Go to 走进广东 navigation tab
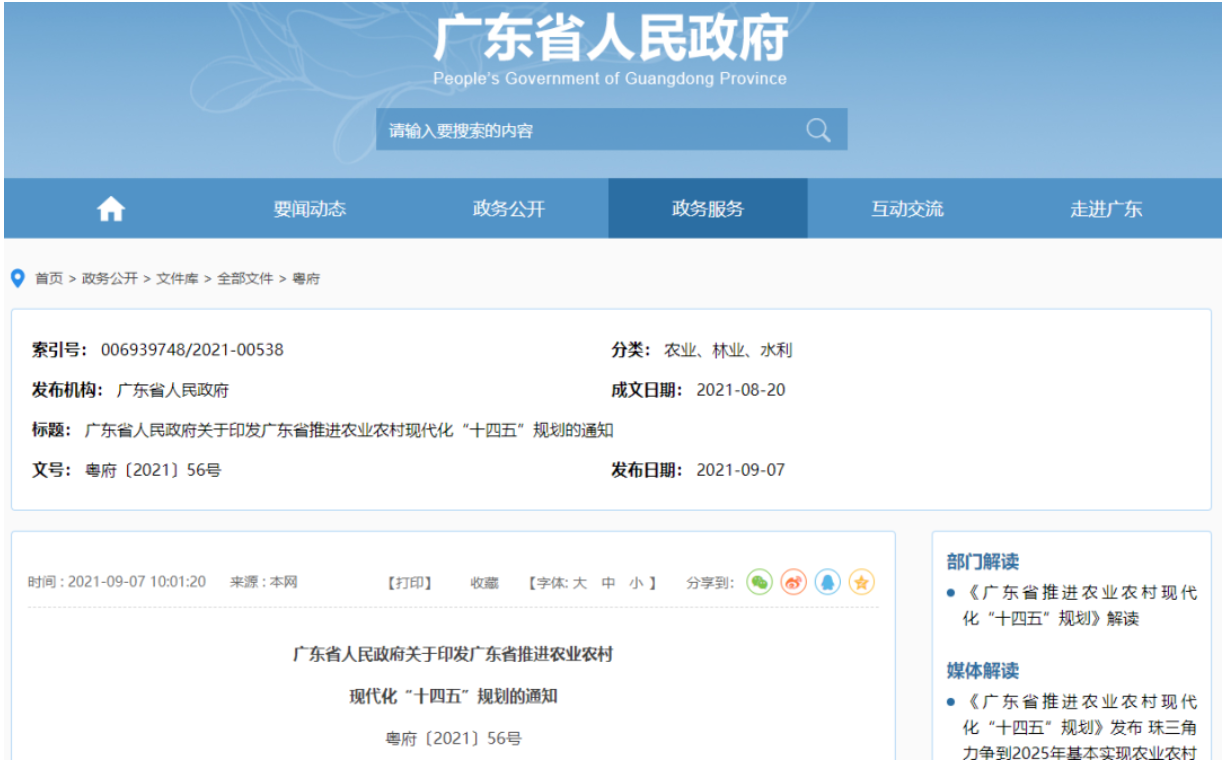Screen dimensions: 1227x775 click(x=1105, y=209)
